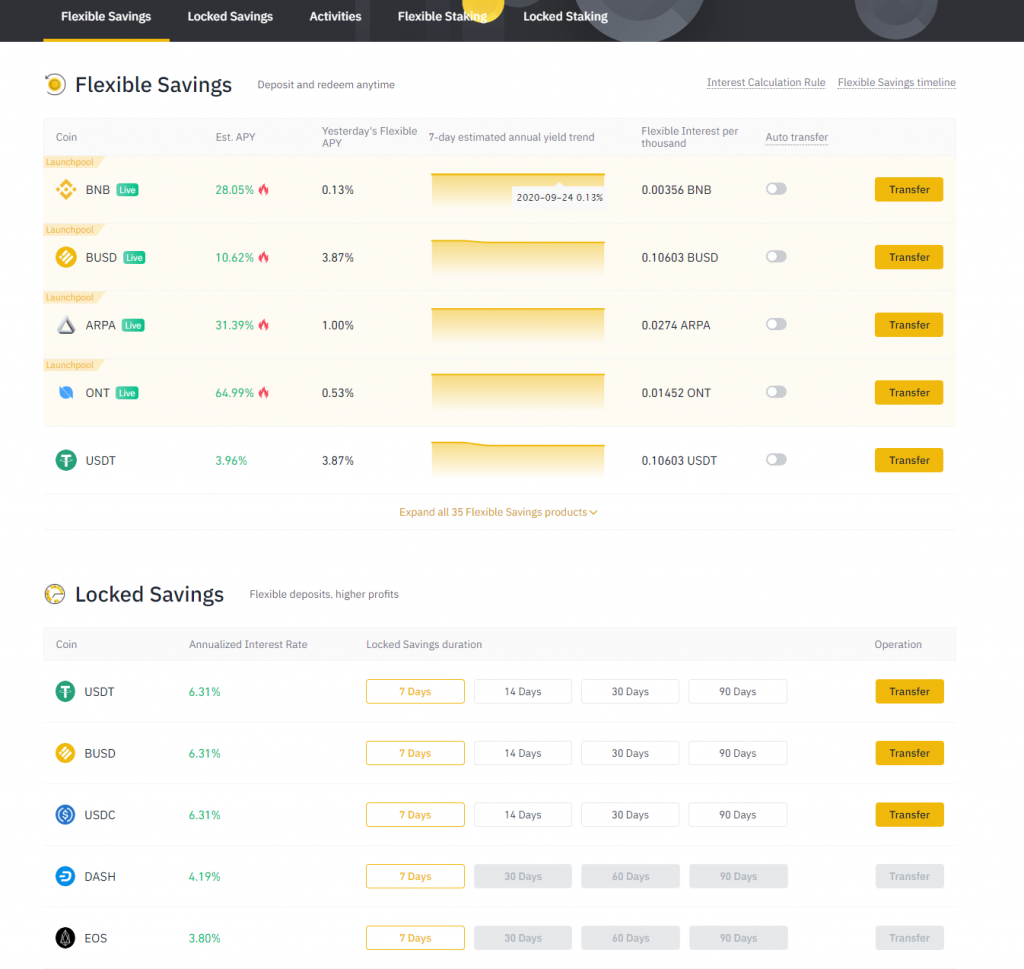The height and width of the screenshot is (969, 1024).
Task: Choose 90 Days duration for locked BUSD
Action: (x=737, y=753)
